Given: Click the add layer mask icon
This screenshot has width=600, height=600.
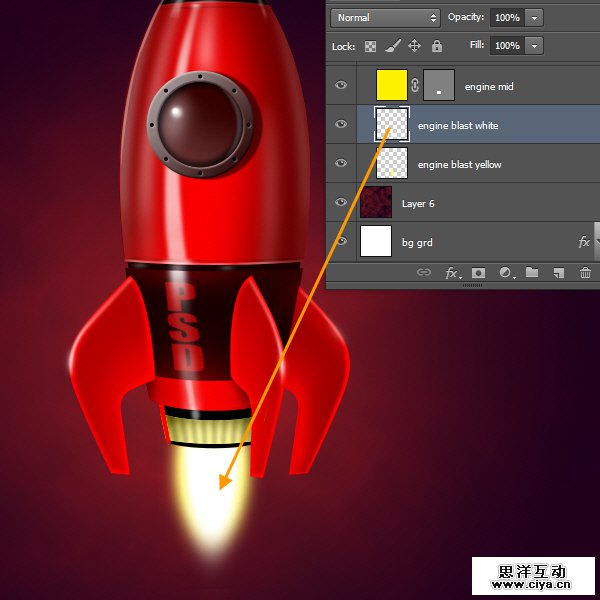Looking at the screenshot, I should [x=479, y=272].
